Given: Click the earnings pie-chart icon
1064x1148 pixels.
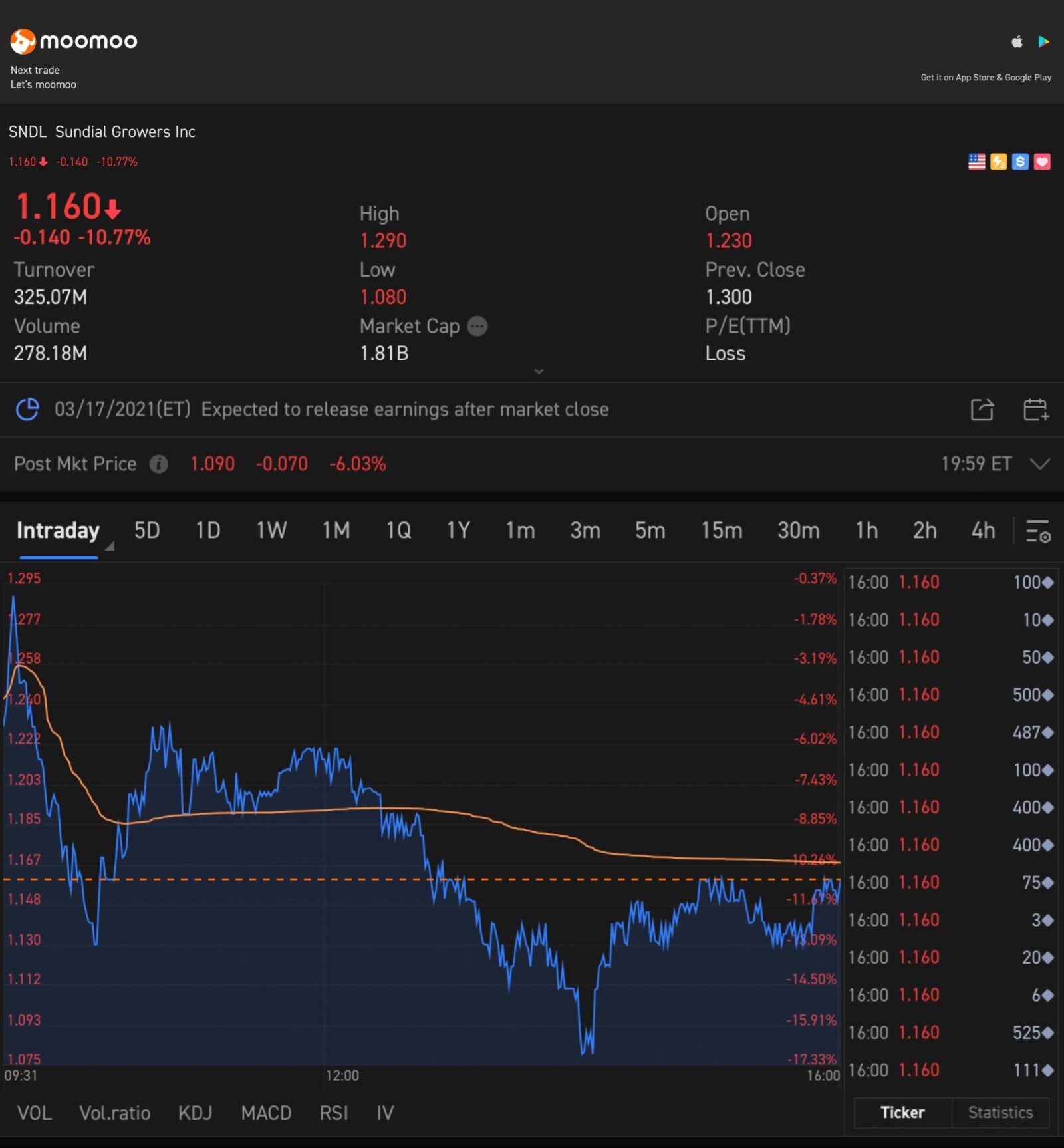Looking at the screenshot, I should [27, 410].
